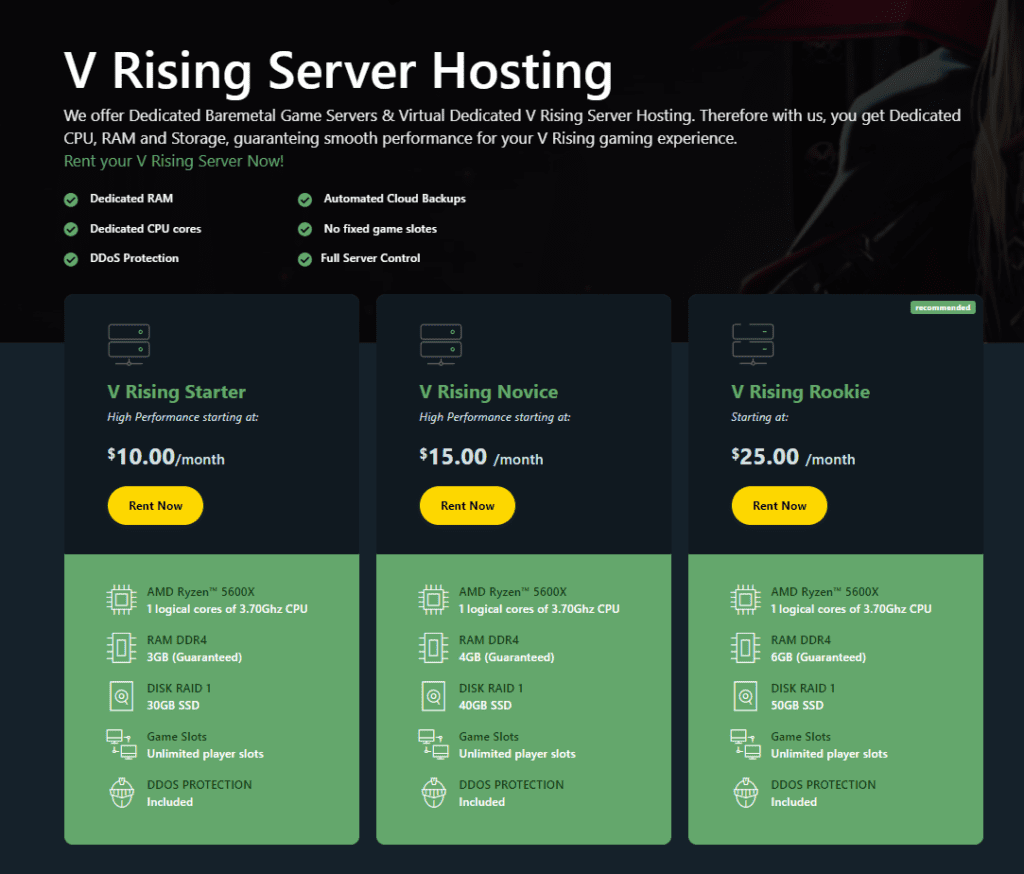Click the checkmark beside DDoS Protection
This screenshot has width=1024, height=874.
[71, 259]
